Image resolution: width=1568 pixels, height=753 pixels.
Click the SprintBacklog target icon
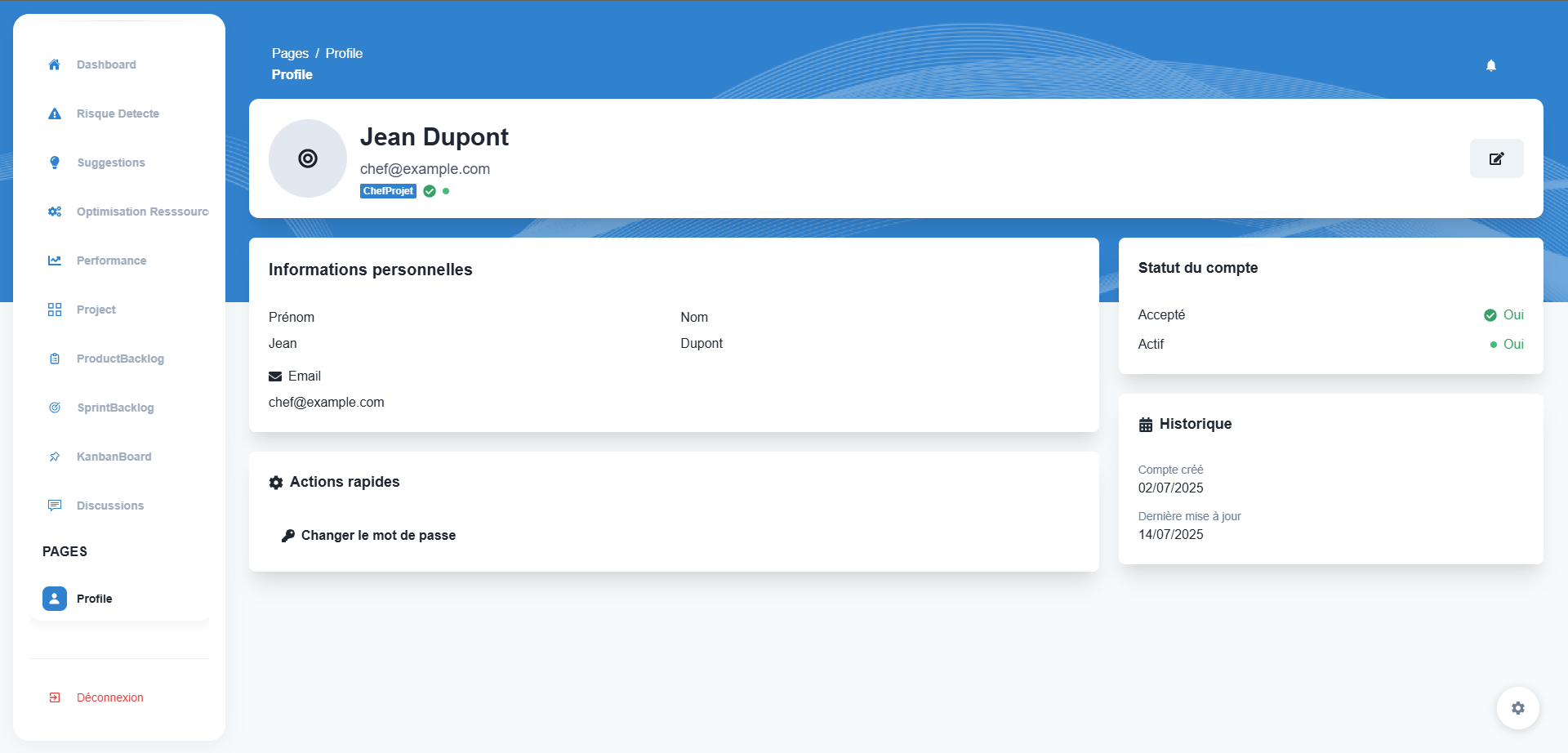[x=55, y=408]
